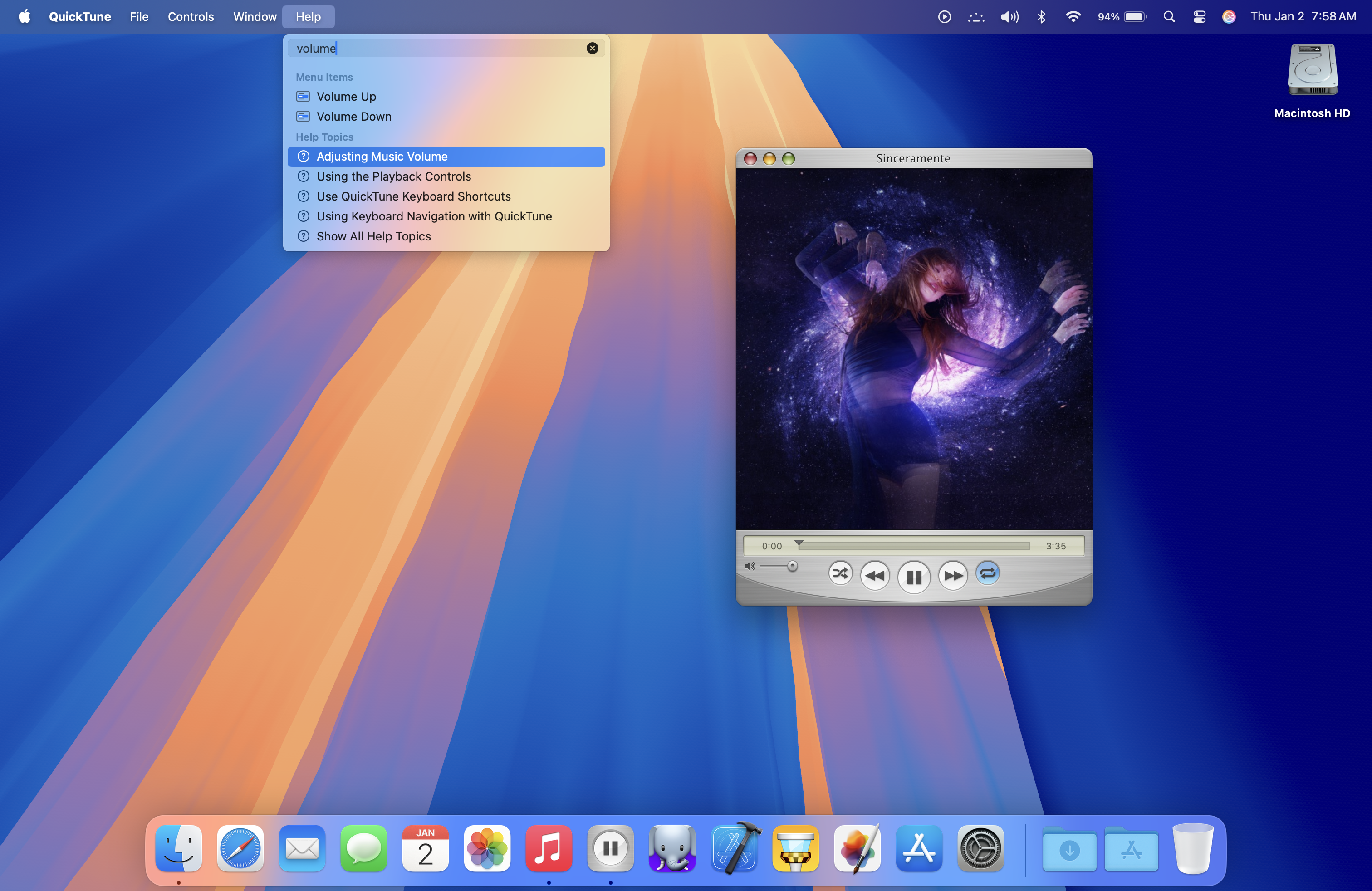Open the Apple menu
This screenshot has height=891, width=1372.
[x=24, y=17]
